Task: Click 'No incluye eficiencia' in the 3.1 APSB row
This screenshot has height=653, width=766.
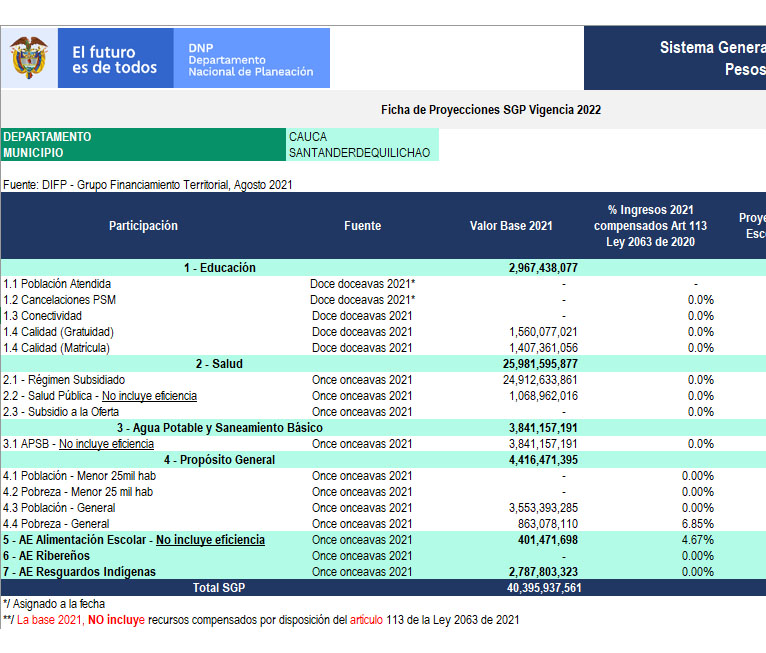Action: [106, 443]
